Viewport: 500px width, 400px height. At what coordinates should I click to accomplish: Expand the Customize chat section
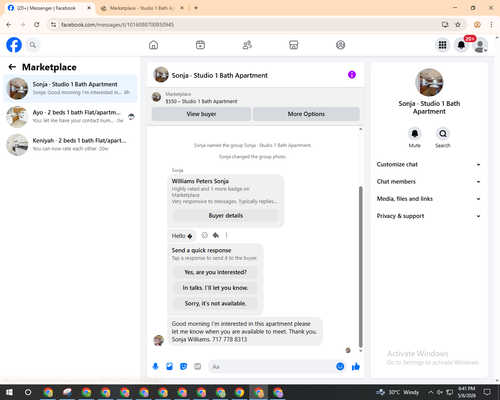[x=429, y=164]
